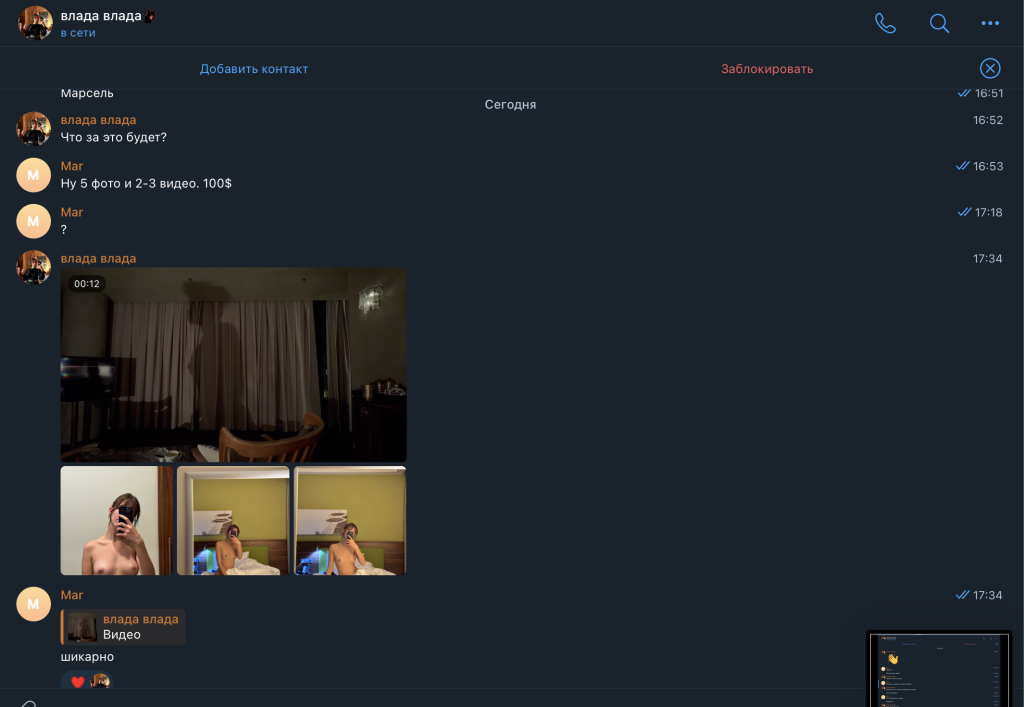Screen dimensions: 1024x707
Task: Play the 00:12 video with curtains
Action: (233, 364)
